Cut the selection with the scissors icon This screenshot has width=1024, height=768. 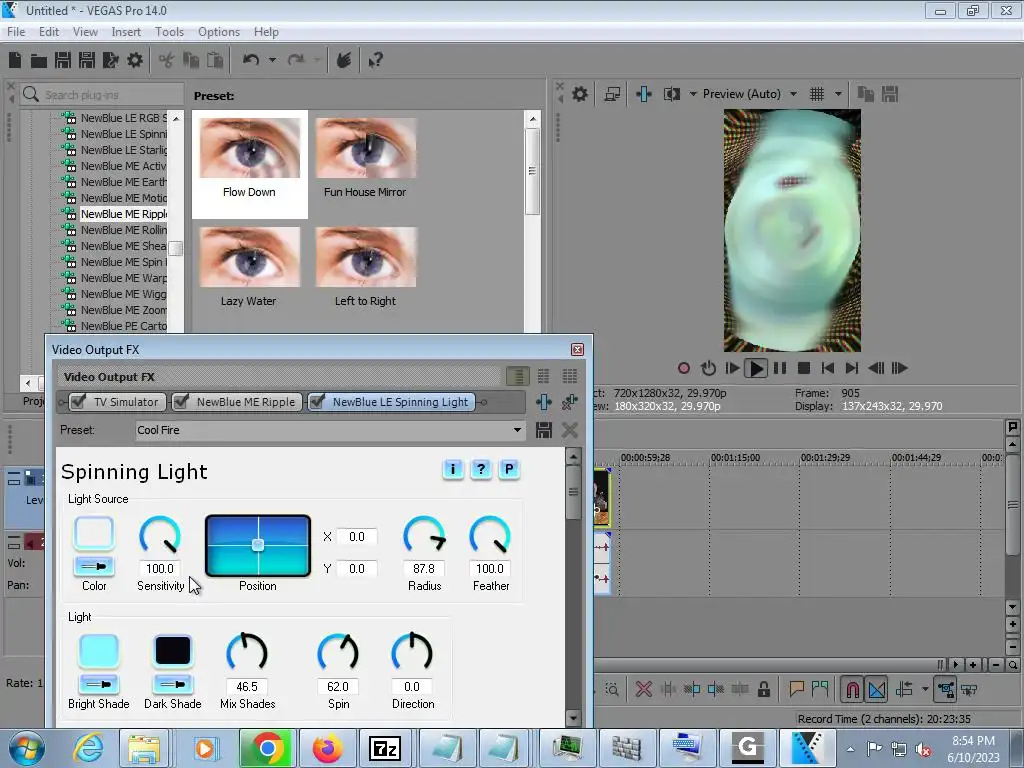(167, 61)
